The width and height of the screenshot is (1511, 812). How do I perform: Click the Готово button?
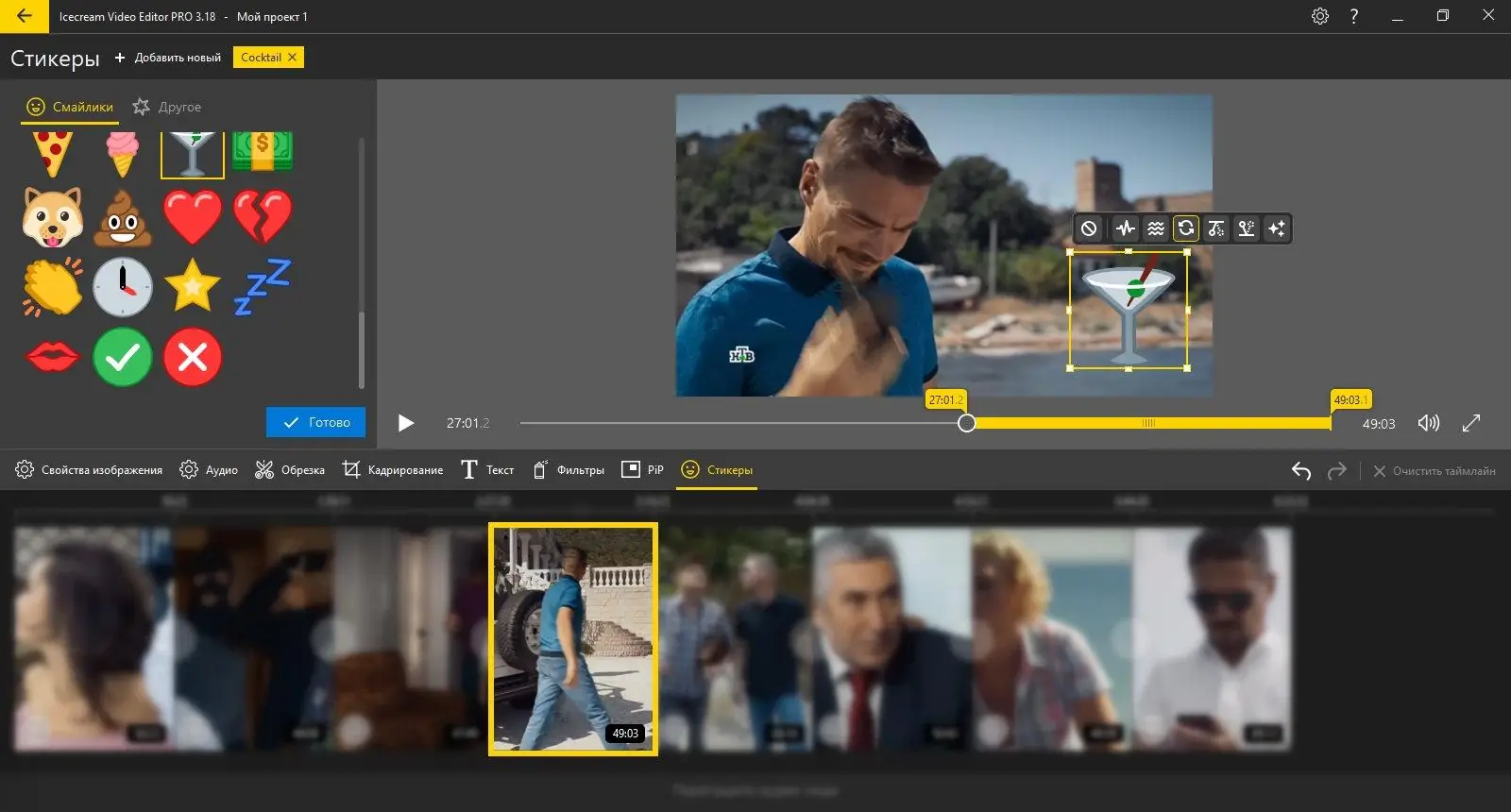pos(315,422)
